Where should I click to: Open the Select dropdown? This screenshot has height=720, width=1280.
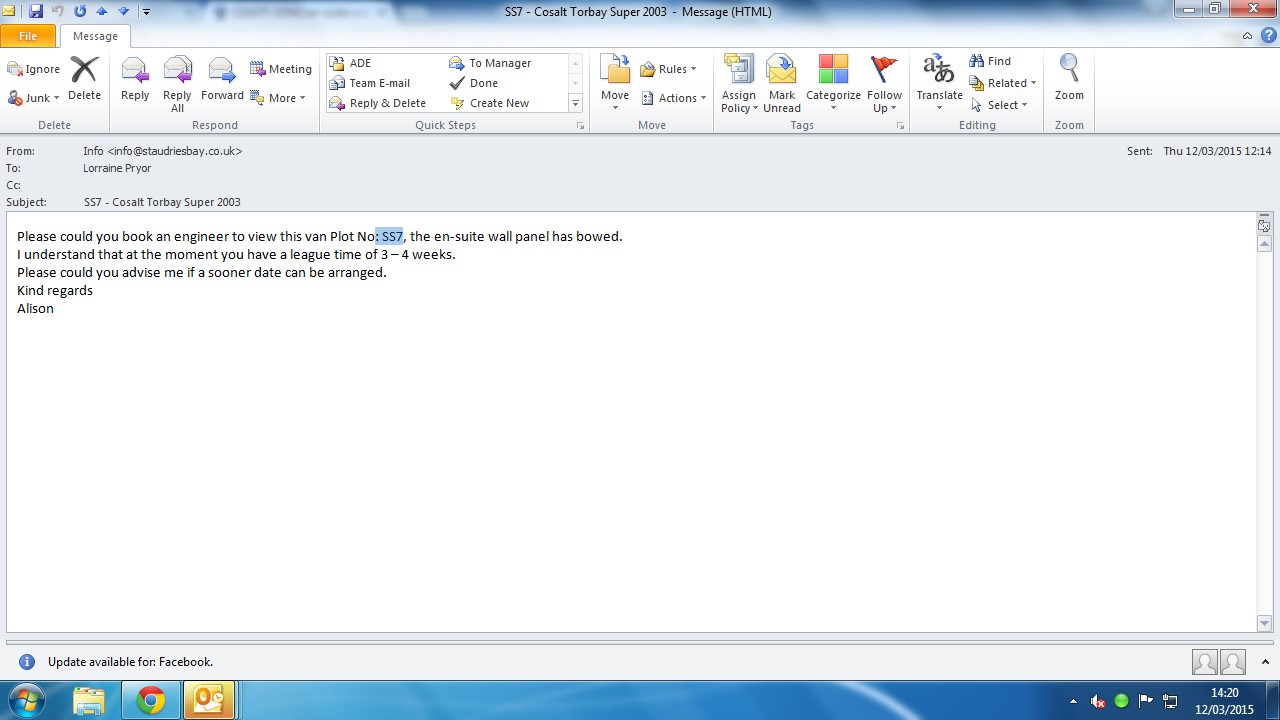(x=998, y=105)
